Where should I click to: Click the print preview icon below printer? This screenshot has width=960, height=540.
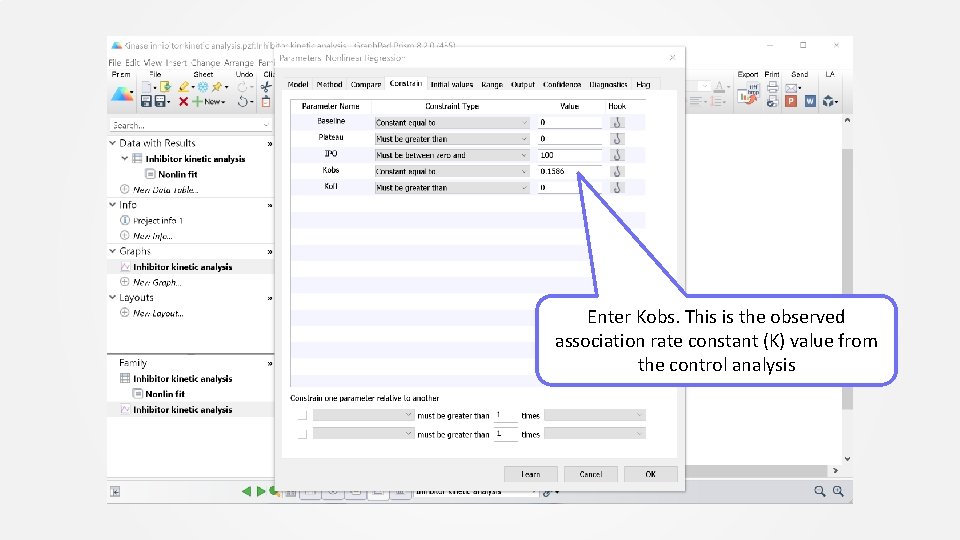pyautogui.click(x=773, y=102)
